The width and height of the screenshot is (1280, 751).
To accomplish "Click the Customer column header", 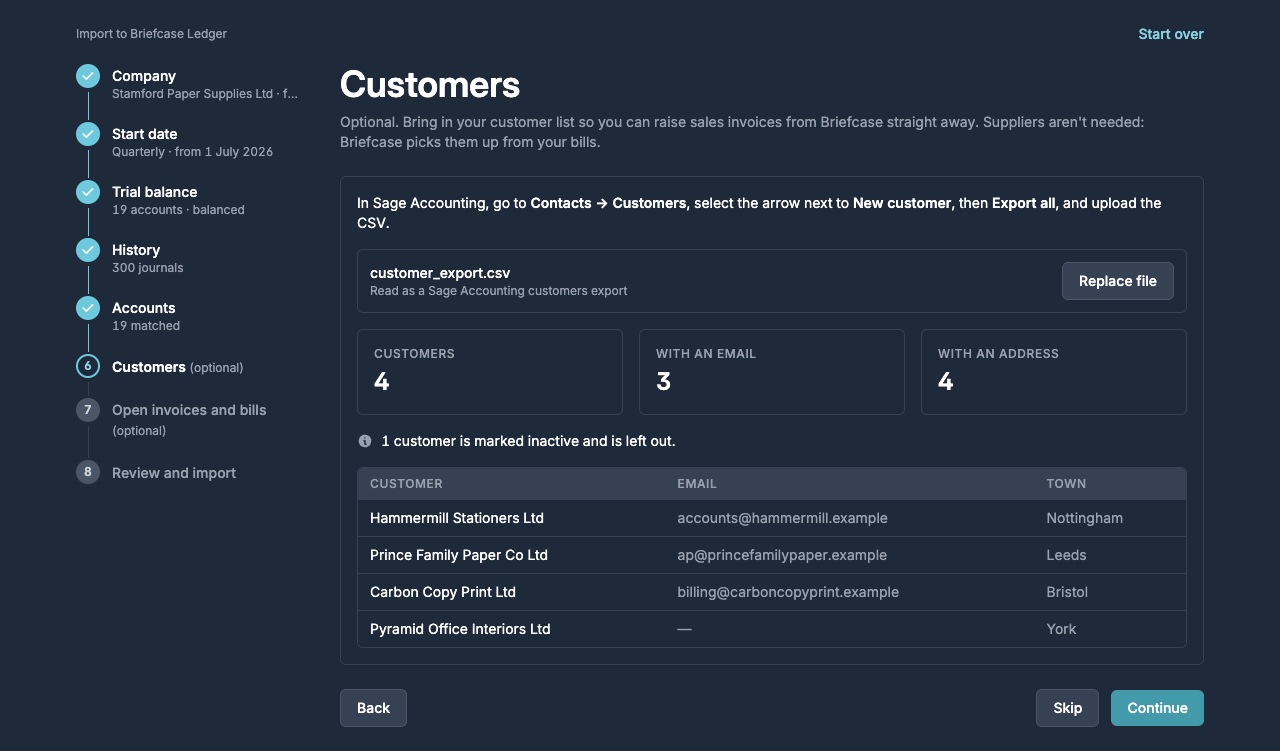I will pos(406,484).
